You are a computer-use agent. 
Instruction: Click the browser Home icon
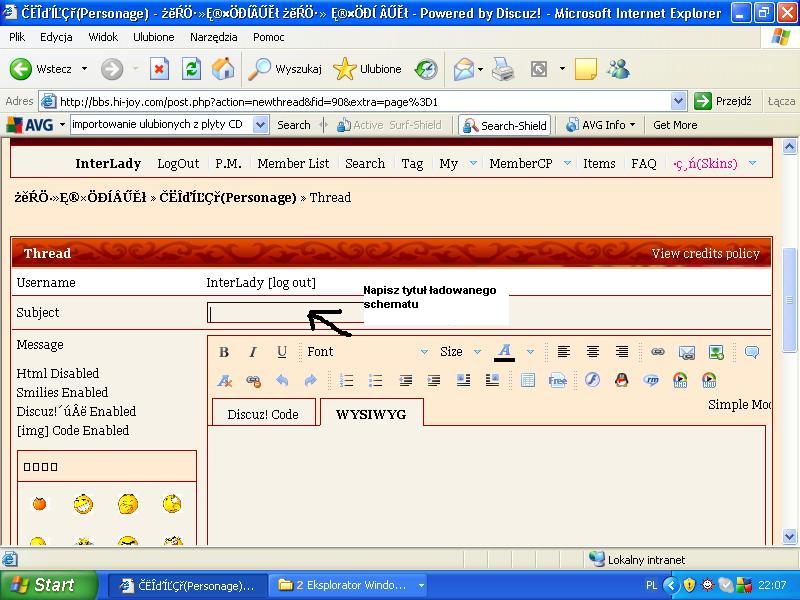[x=223, y=69]
